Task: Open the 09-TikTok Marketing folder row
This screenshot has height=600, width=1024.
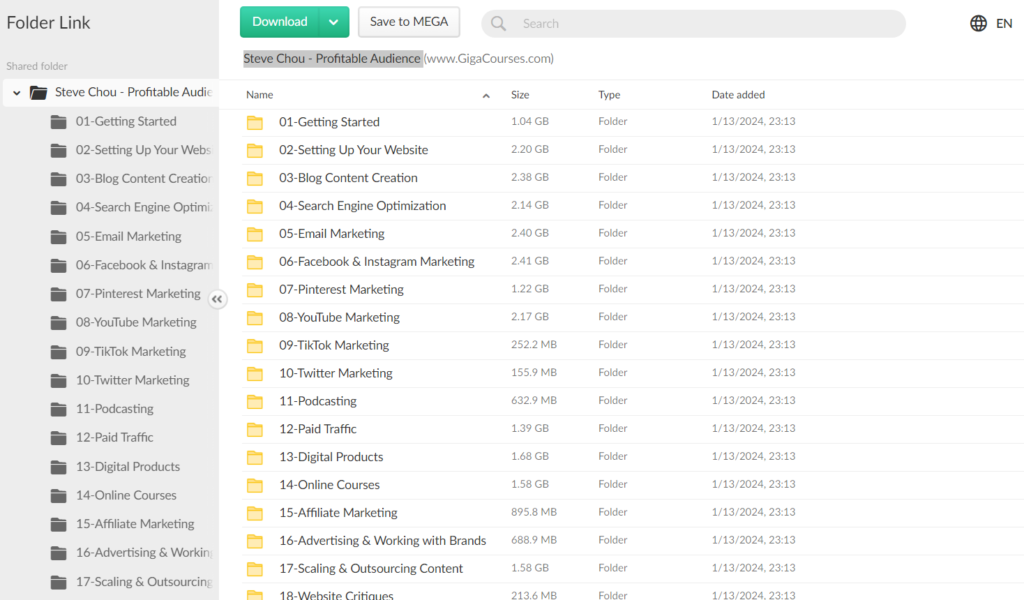Action: (334, 345)
